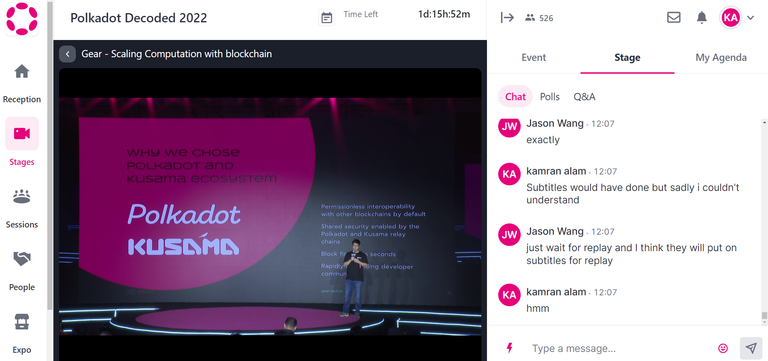Click 'Subtitles would have done' message

click(632, 193)
